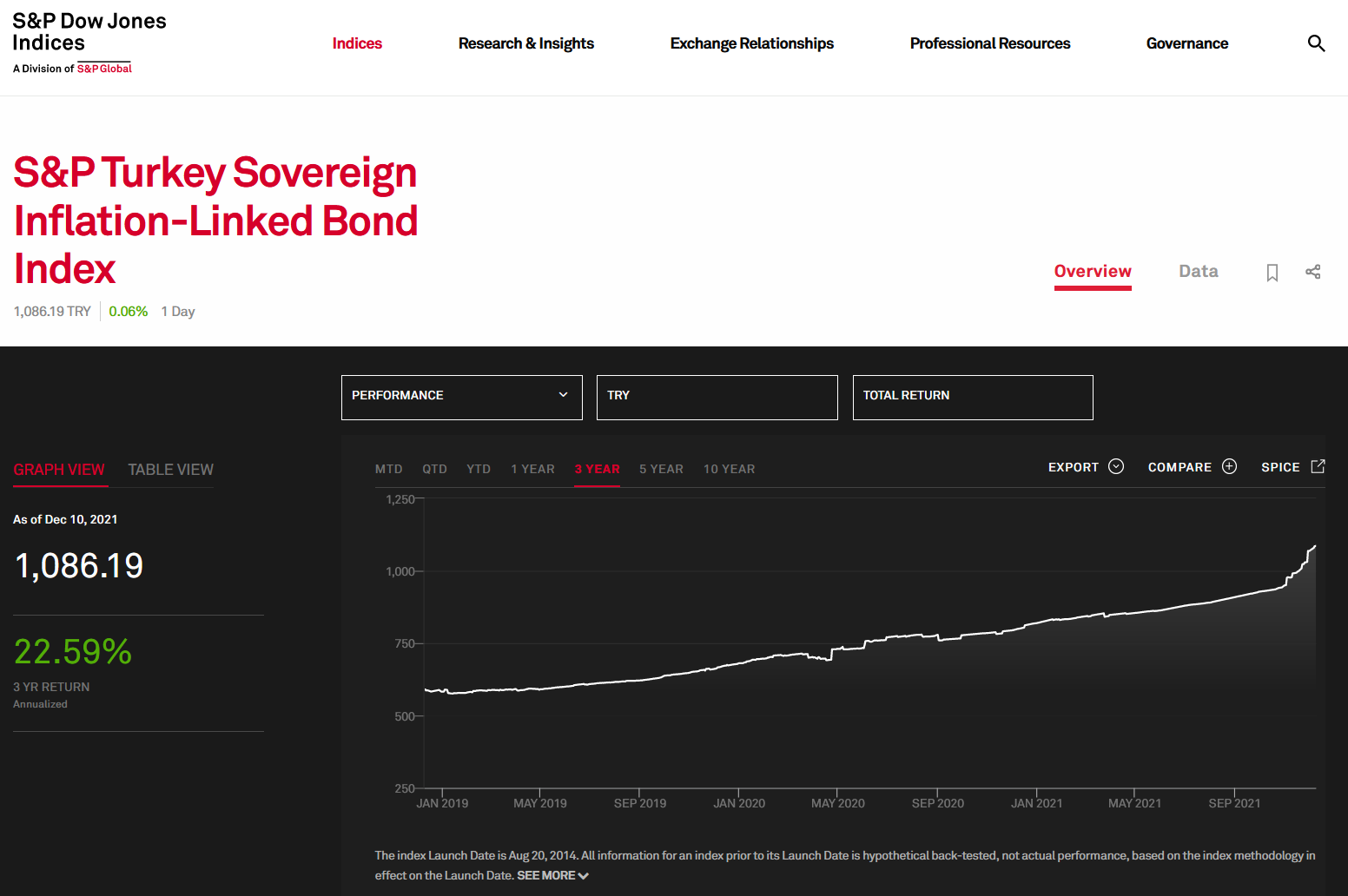1348x896 pixels.
Task: Open the Indices navigation menu
Action: click(x=357, y=43)
